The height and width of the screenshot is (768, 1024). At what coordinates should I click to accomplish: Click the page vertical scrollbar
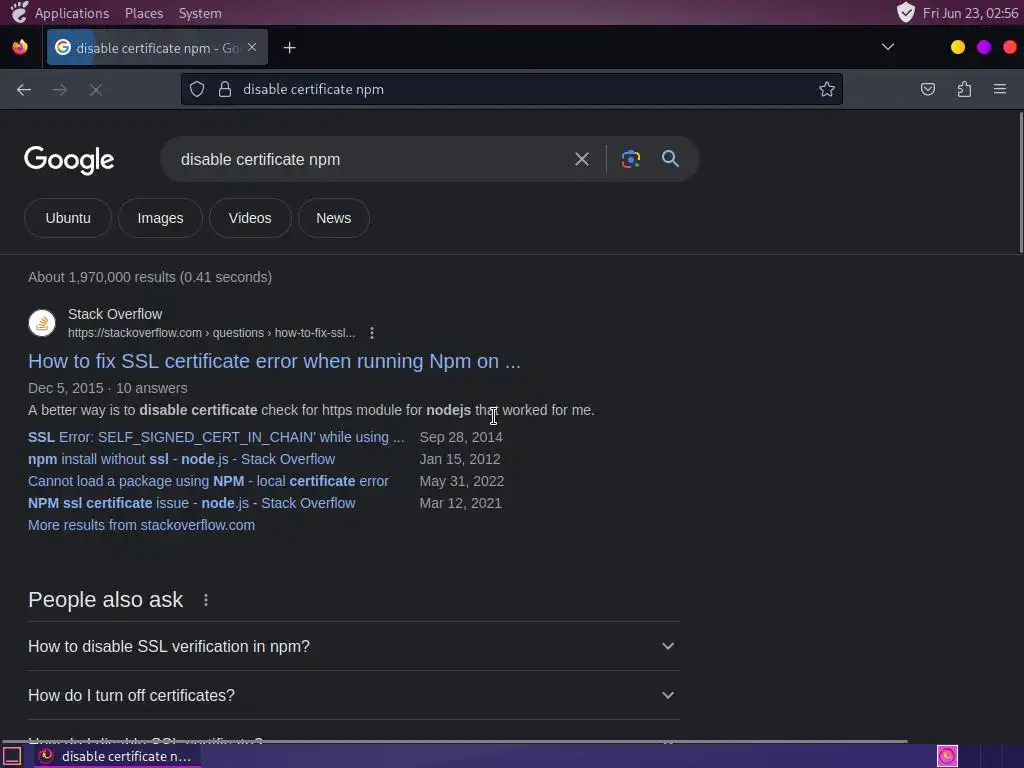pos(1021,183)
